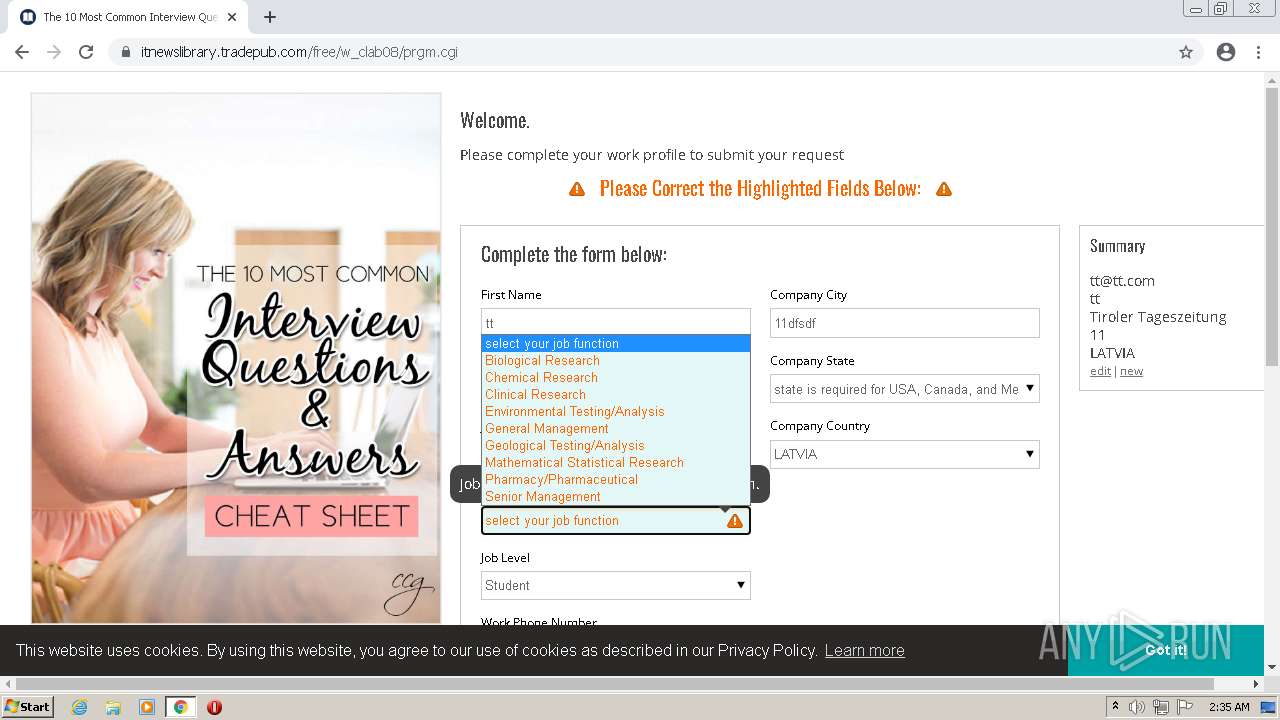1280x720 pixels.
Task: Open the Chrome profile avatar menu
Action: [x=1226, y=52]
